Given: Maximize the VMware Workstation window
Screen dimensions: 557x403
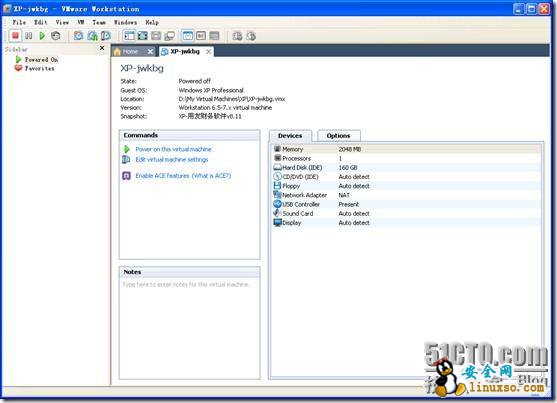Looking at the screenshot, I should coord(531,9).
